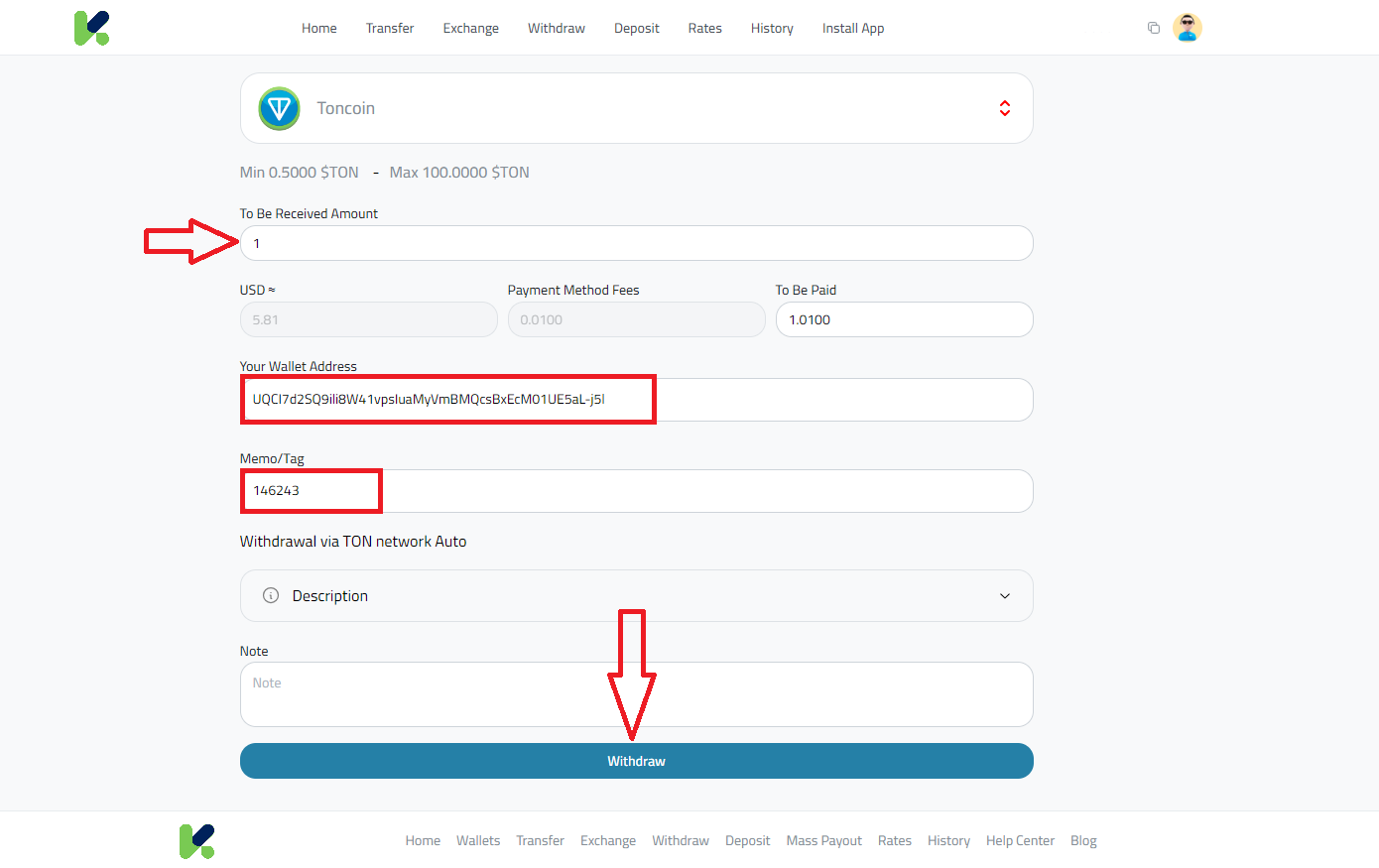This screenshot has width=1379, height=868.
Task: Switch to the Deposit page
Action: [636, 28]
